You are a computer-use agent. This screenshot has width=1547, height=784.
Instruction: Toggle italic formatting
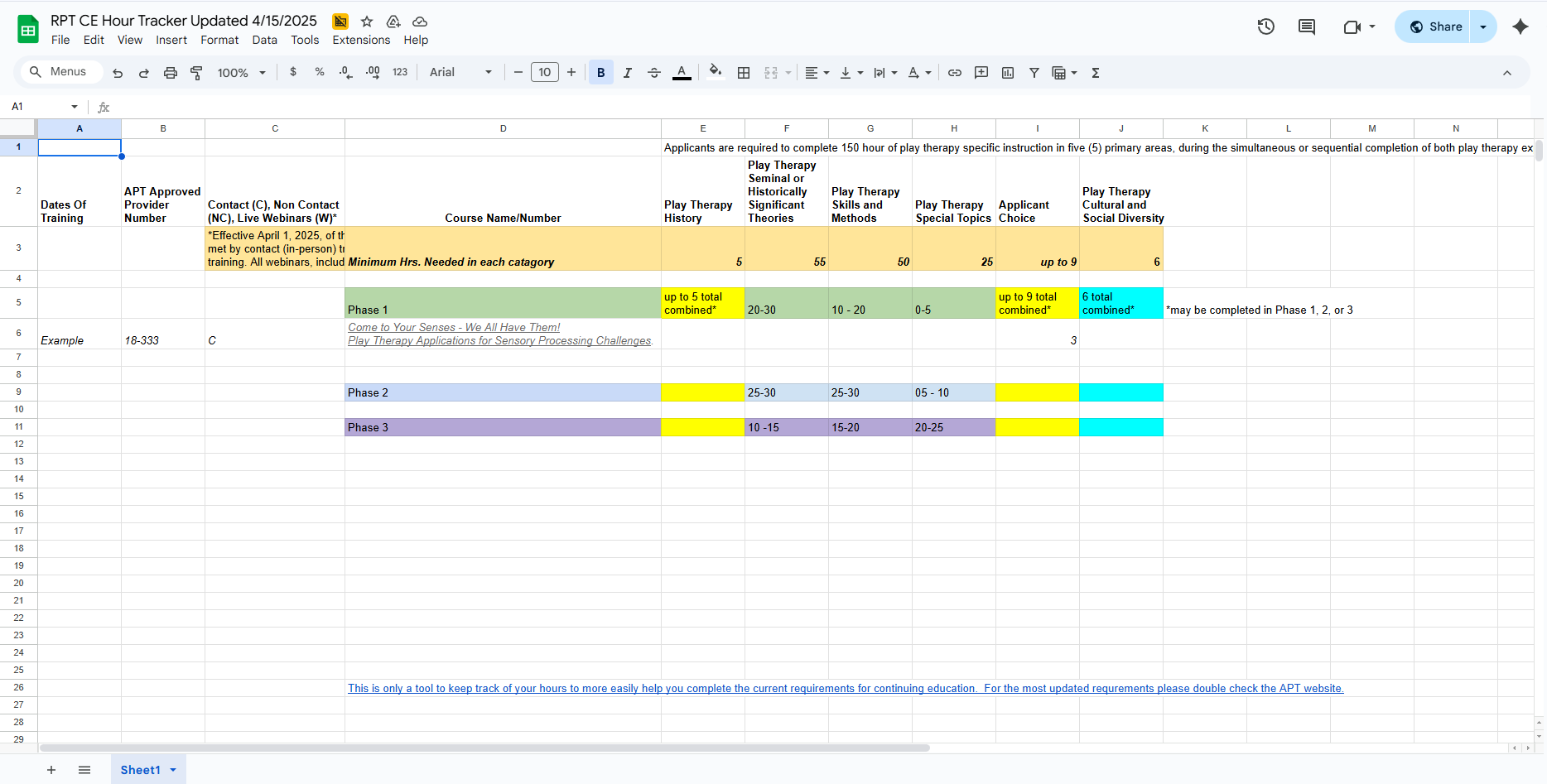(x=628, y=73)
